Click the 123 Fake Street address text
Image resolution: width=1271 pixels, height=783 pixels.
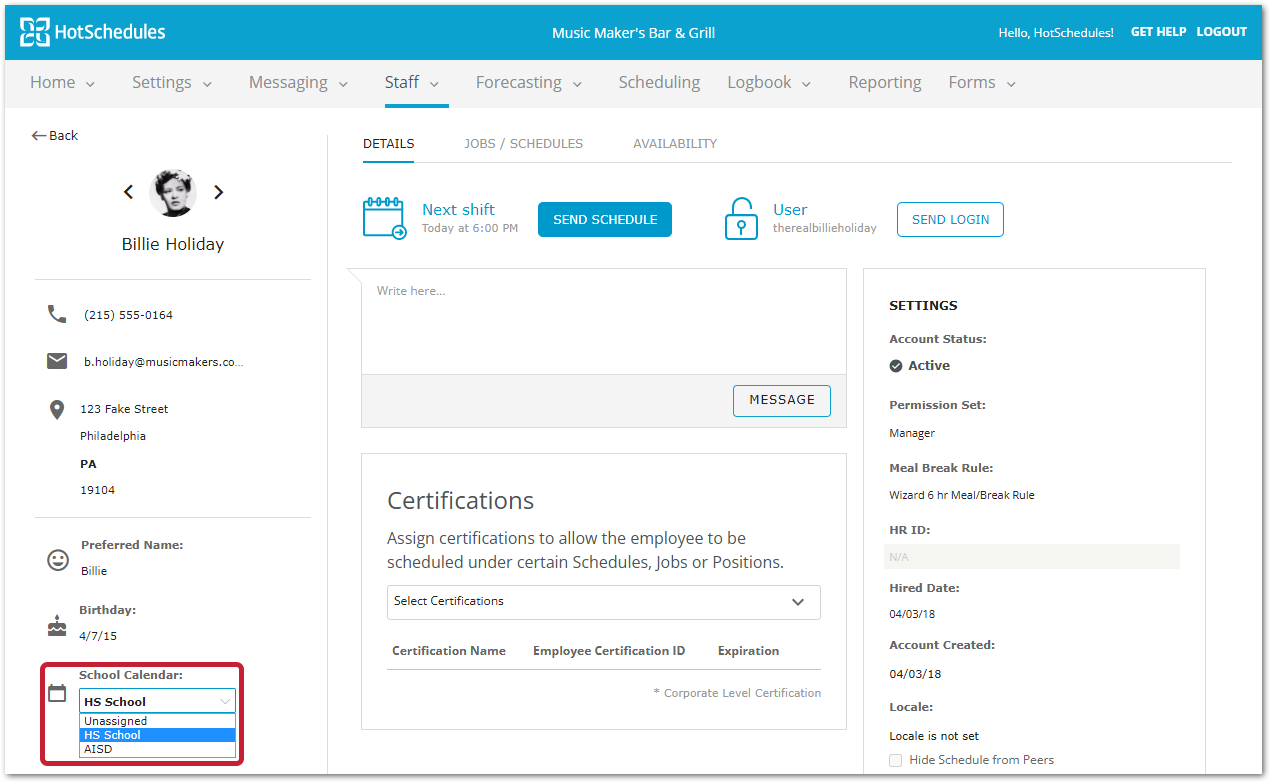[x=124, y=409]
